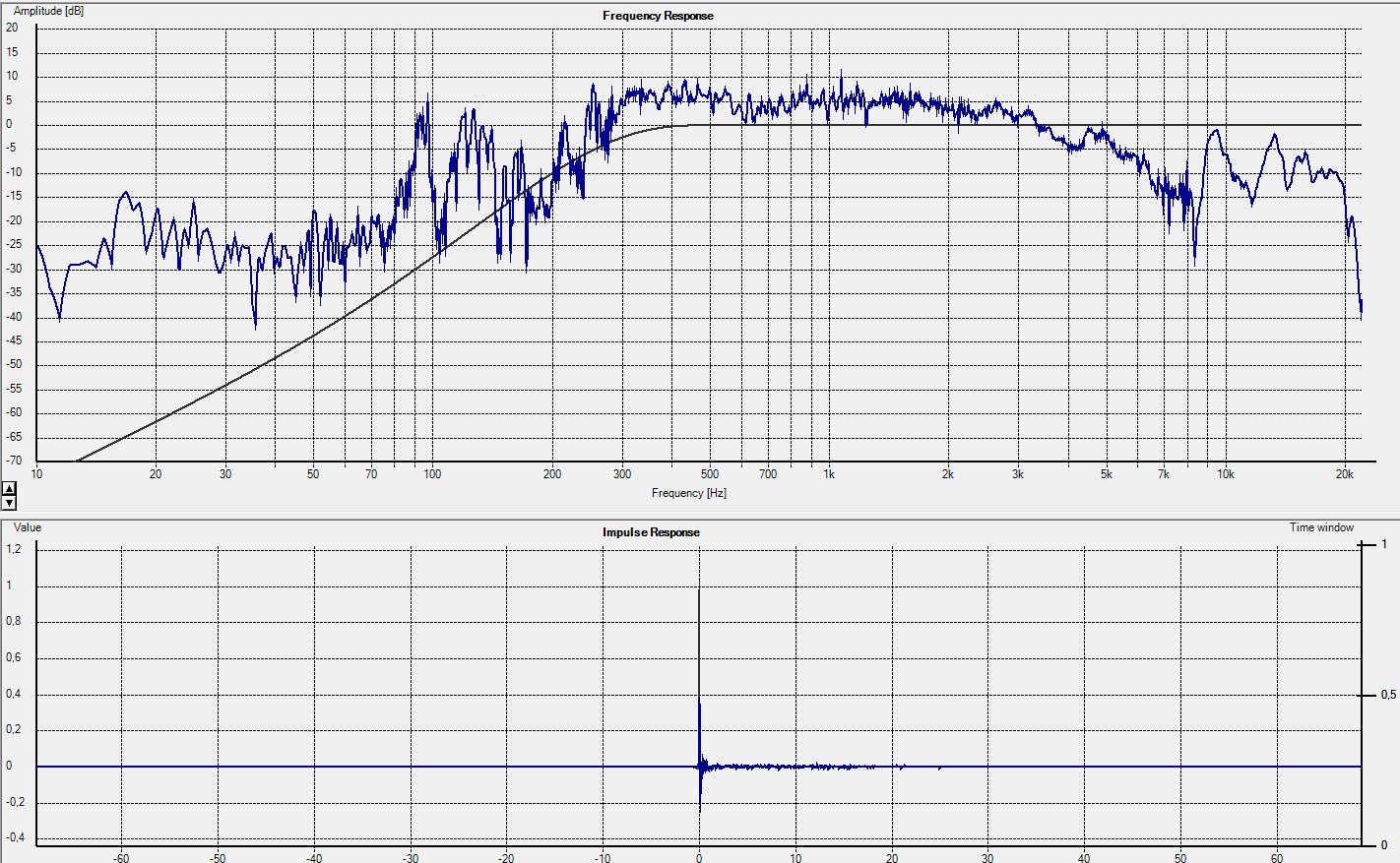Click the '-0,4' impulse value axis label
The width and height of the screenshot is (1400, 863).
[14, 838]
